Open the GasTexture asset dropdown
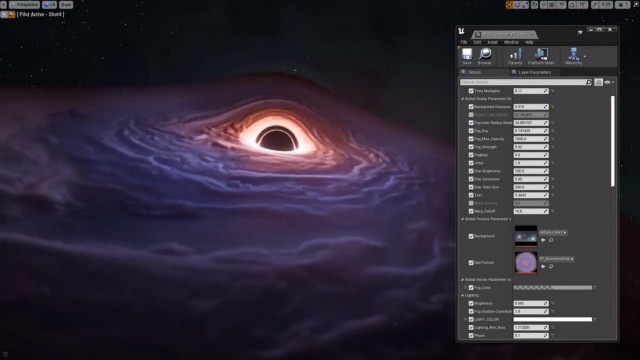This screenshot has width=640, height=360. pyautogui.click(x=557, y=259)
